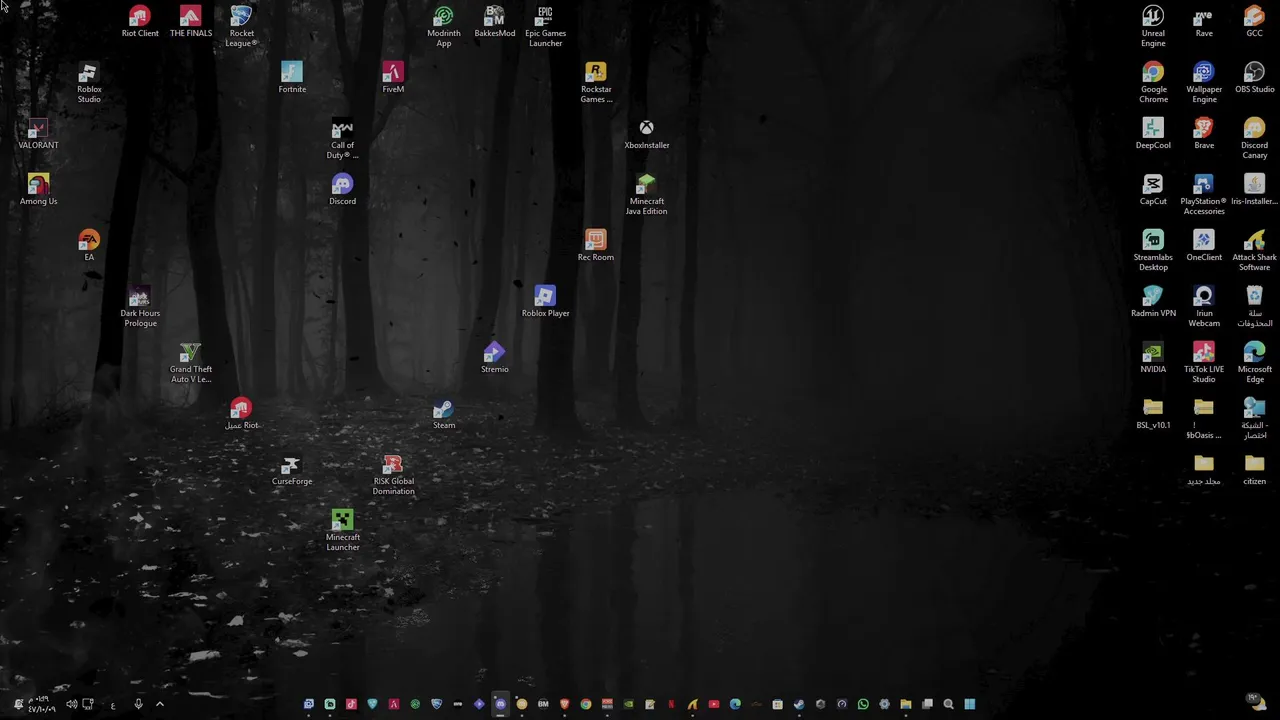Image resolution: width=1280 pixels, height=720 pixels.
Task: Select the DeepCool desktop icon
Action: [1153, 134]
